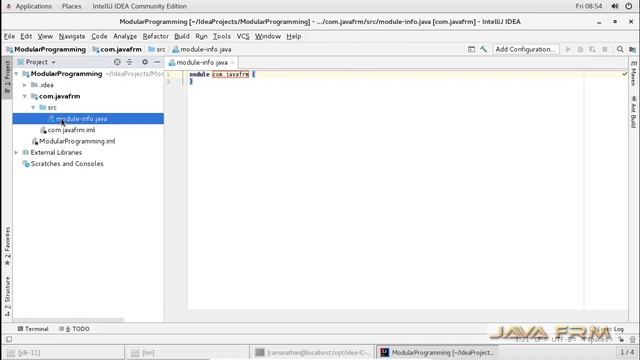Toggle the Maven side tab
Image resolution: width=640 pixels, height=360 pixels.
[633, 73]
